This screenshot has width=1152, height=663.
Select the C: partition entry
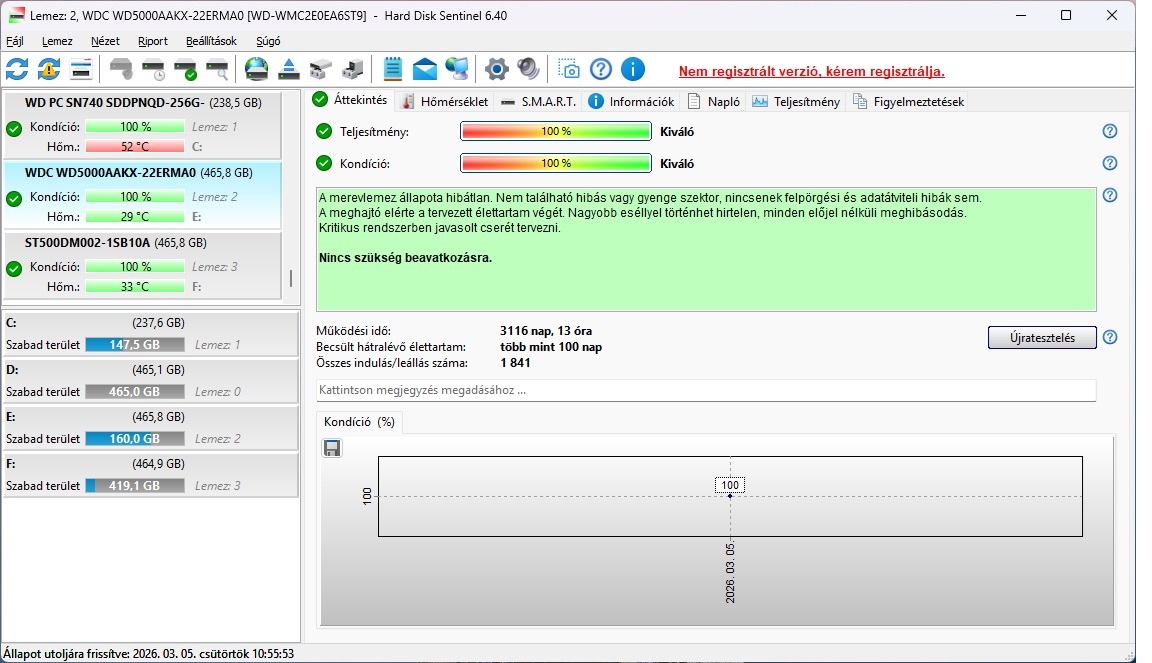[x=151, y=334]
